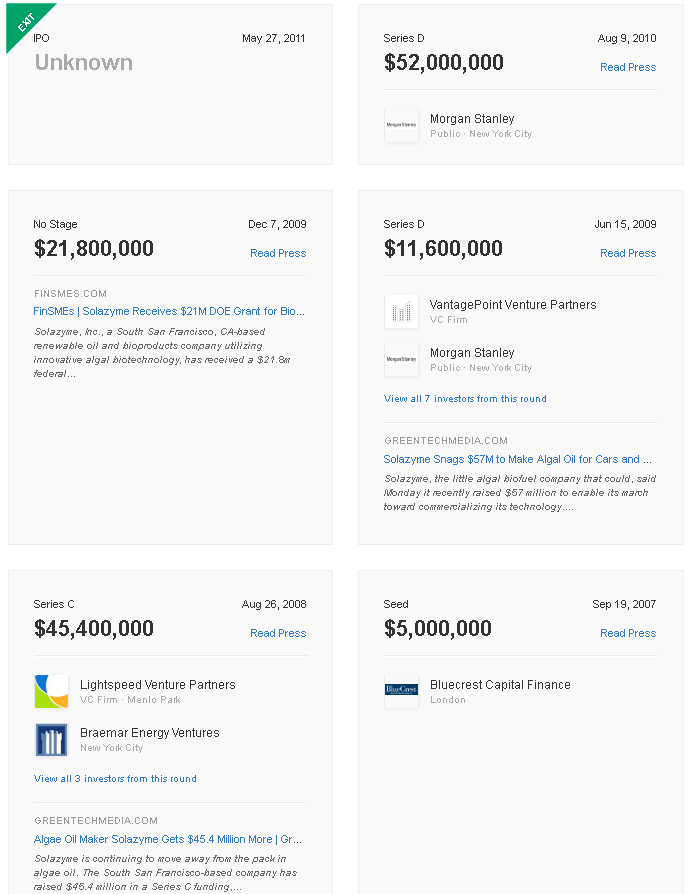This screenshot has height=894, width=690.
Task: Read Press for the $52,000,000 round
Action: (x=628, y=67)
